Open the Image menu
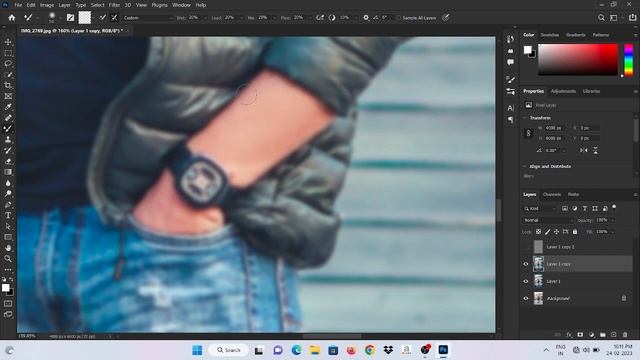The height and width of the screenshot is (360, 640). 47,5
